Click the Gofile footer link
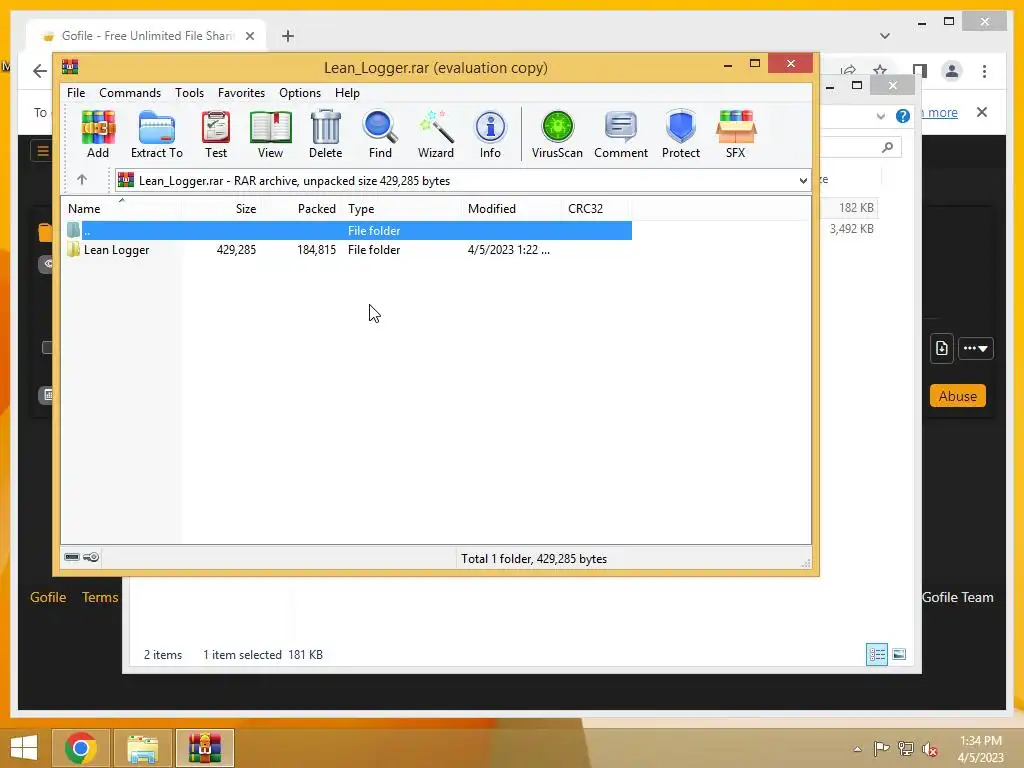Screen dimensions: 1024x768 pos(48,597)
